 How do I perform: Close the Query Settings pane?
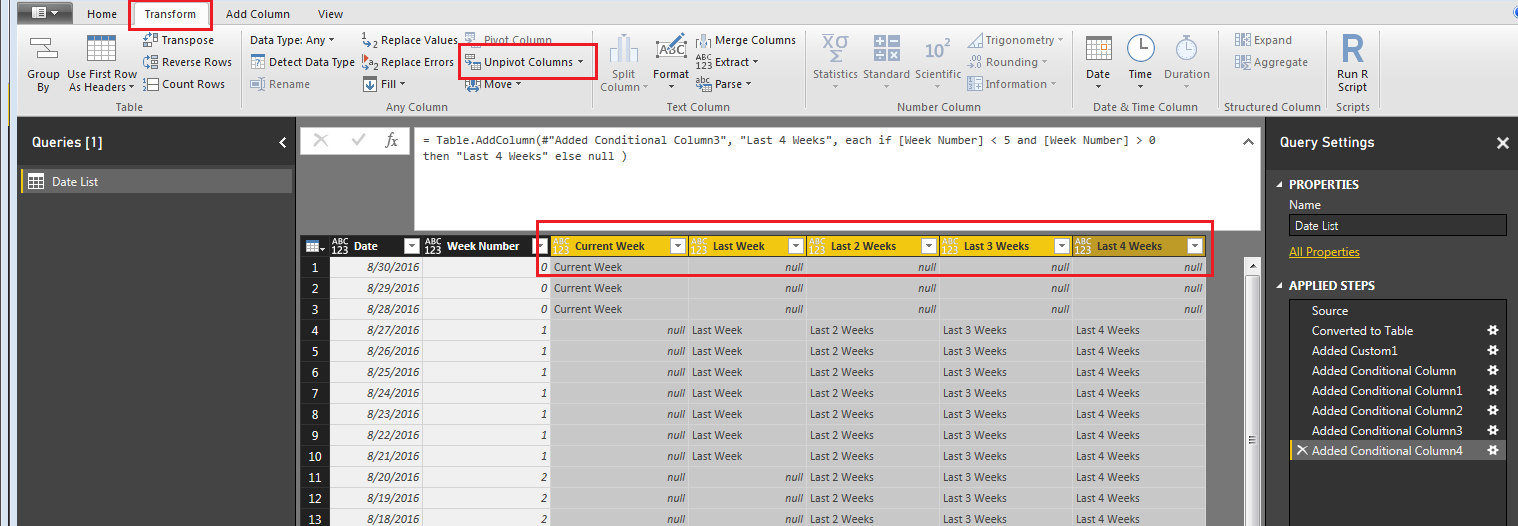tap(1501, 143)
